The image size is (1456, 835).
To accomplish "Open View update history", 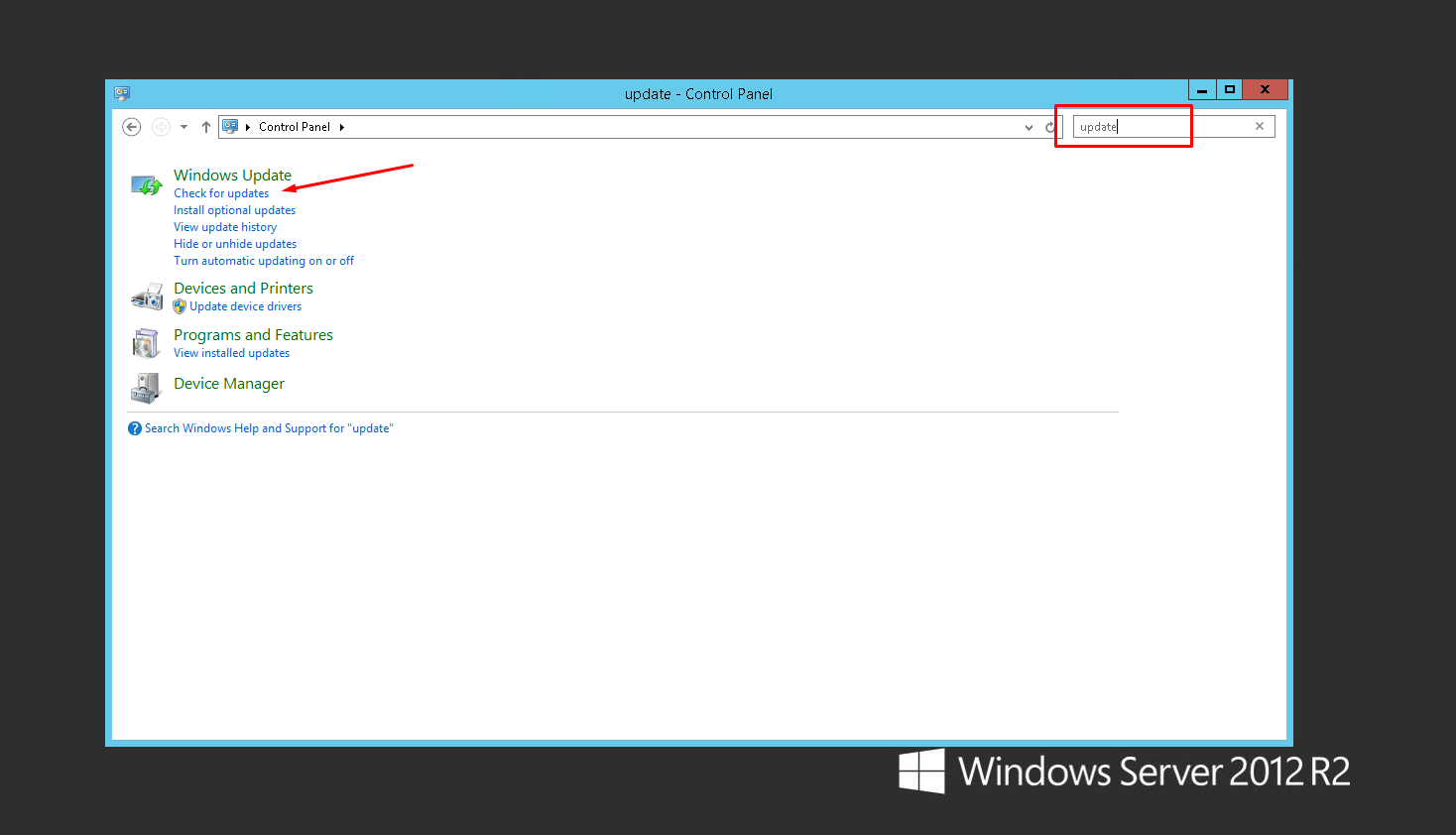I will [225, 227].
